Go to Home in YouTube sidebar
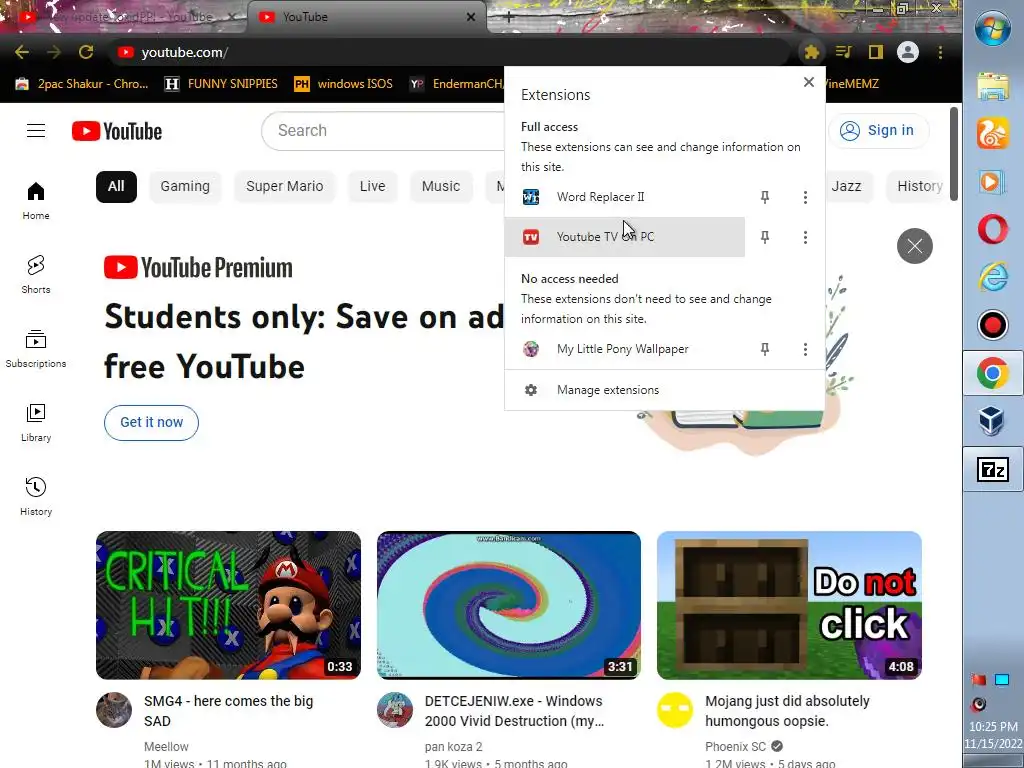 (36, 200)
